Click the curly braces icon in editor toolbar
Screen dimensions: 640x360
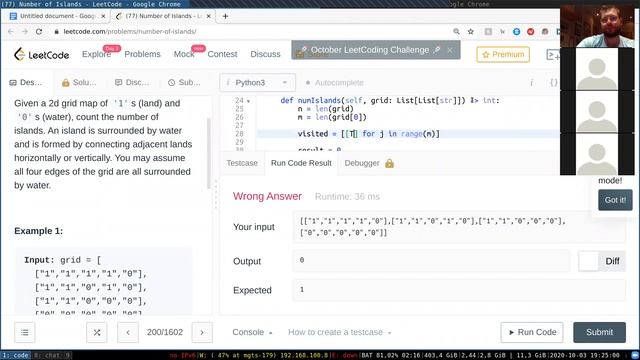coord(553,83)
